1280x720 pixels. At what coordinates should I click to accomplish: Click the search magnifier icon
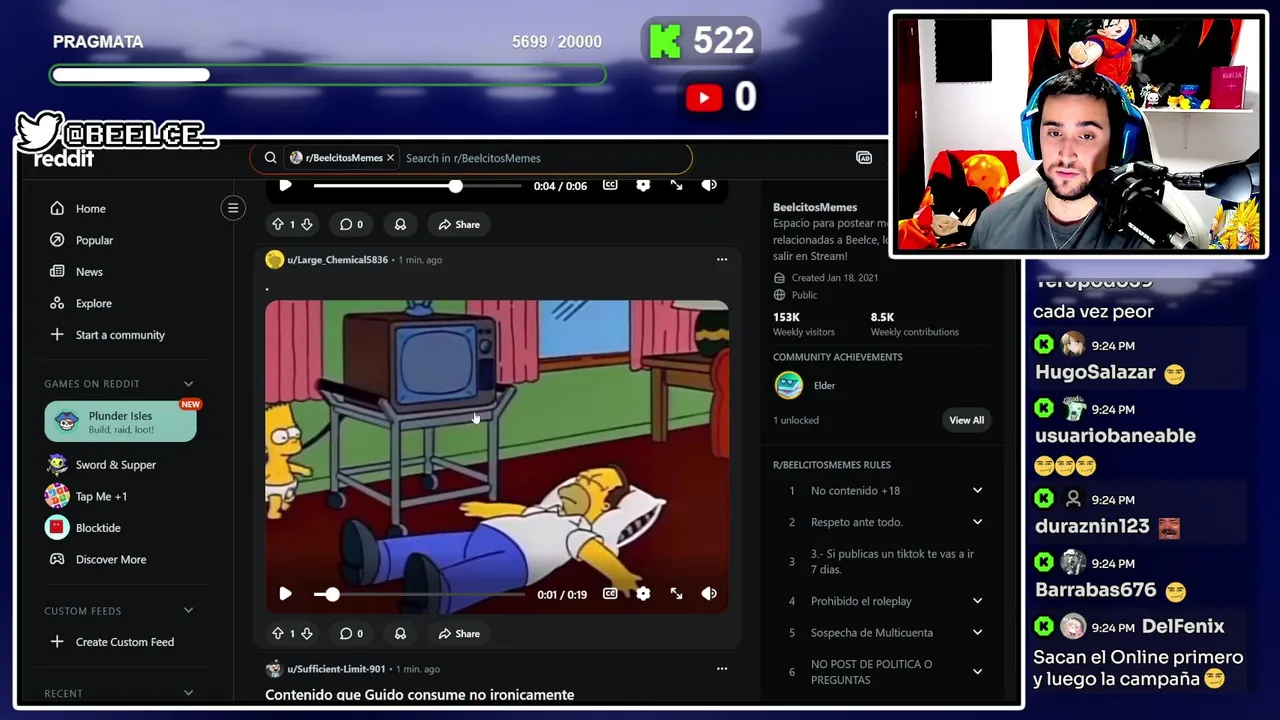(x=270, y=158)
